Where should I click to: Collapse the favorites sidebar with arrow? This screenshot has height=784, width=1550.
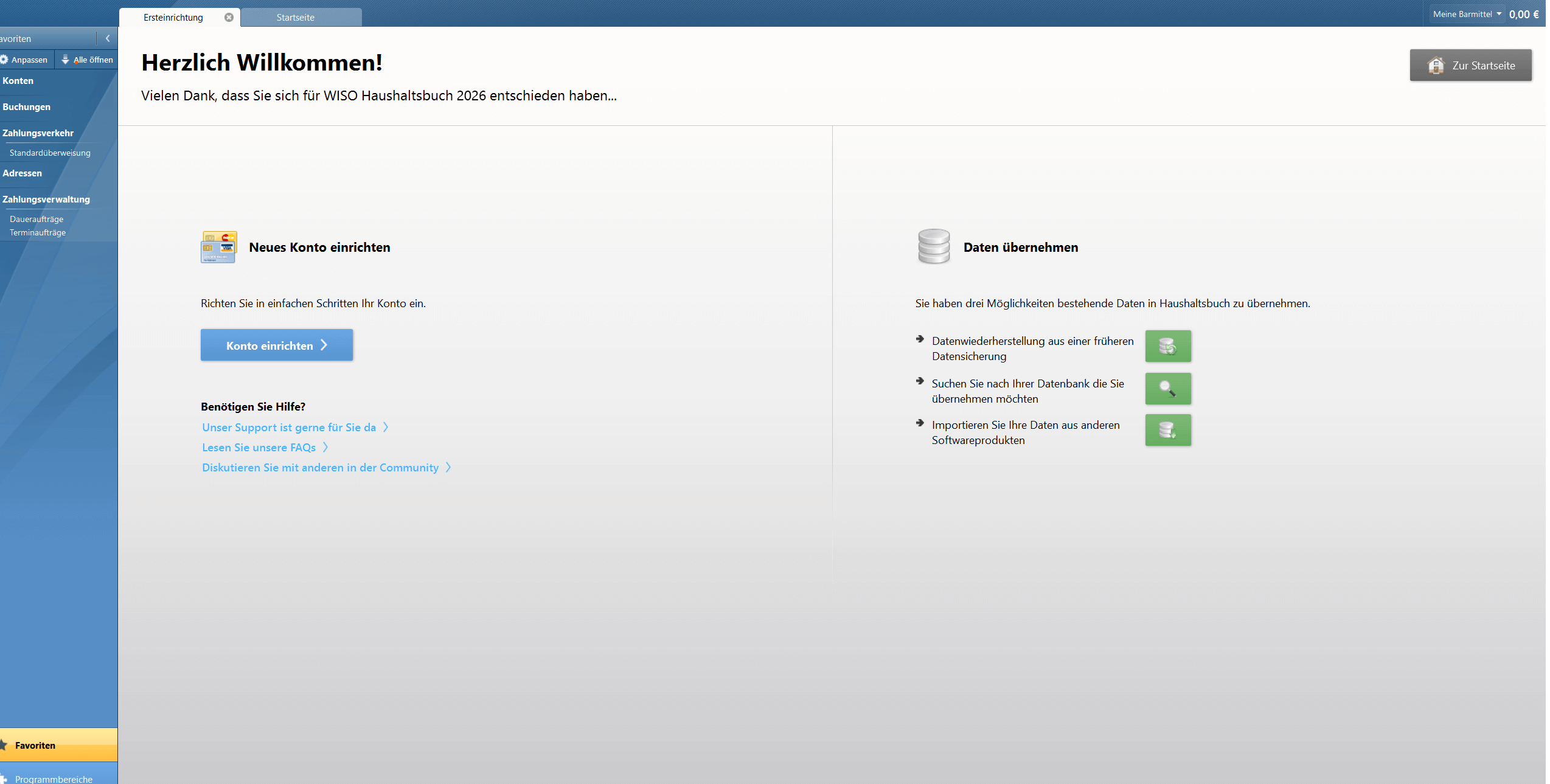click(108, 38)
